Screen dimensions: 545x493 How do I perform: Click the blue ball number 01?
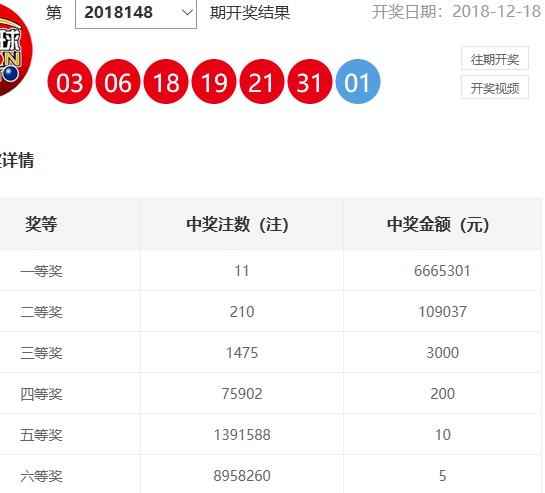[x=358, y=82]
